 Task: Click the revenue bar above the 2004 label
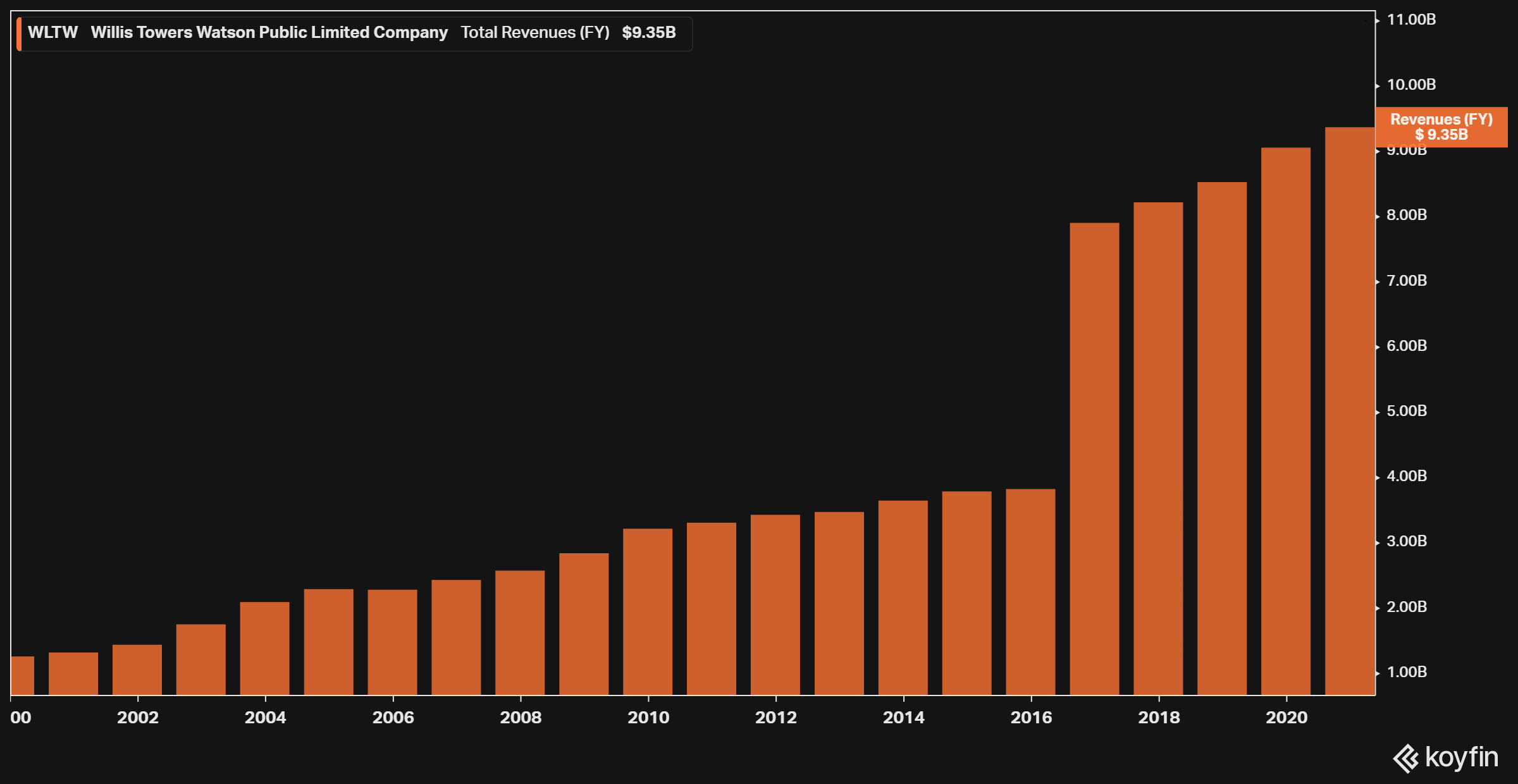pos(265,648)
